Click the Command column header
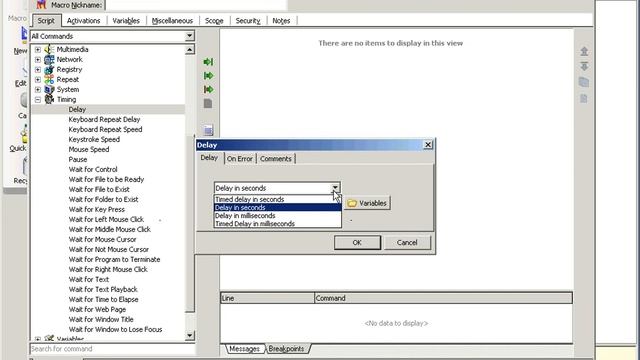This screenshot has height=360, width=640. tap(443, 298)
